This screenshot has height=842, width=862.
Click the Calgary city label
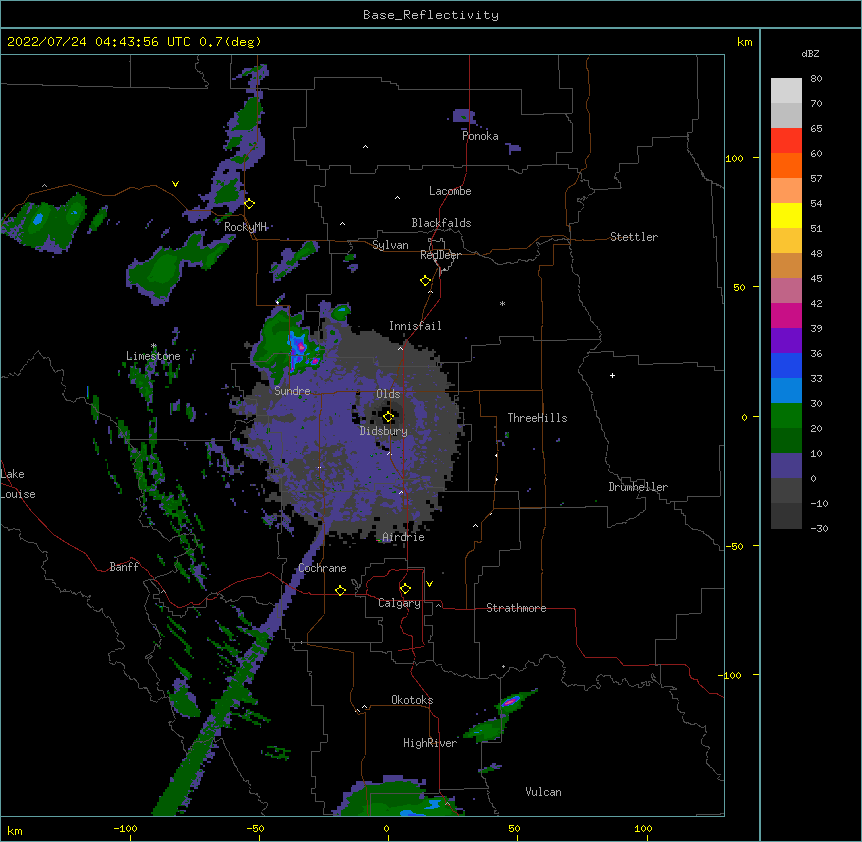tap(399, 603)
